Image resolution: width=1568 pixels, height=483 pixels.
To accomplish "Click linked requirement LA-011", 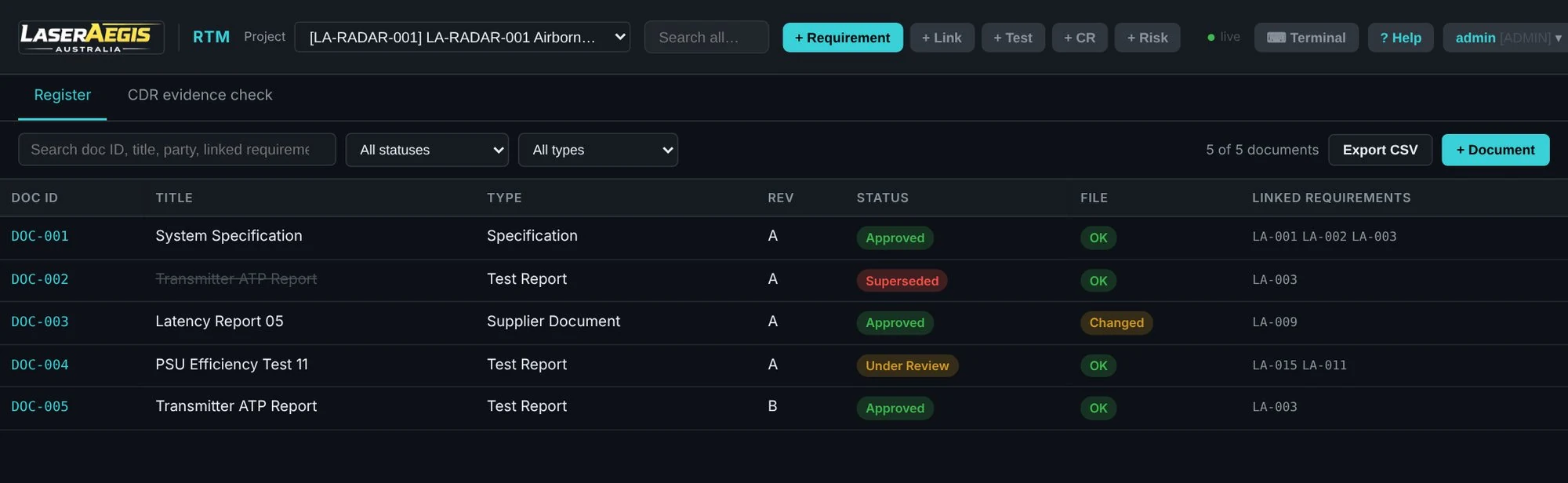I will coord(1324,365).
